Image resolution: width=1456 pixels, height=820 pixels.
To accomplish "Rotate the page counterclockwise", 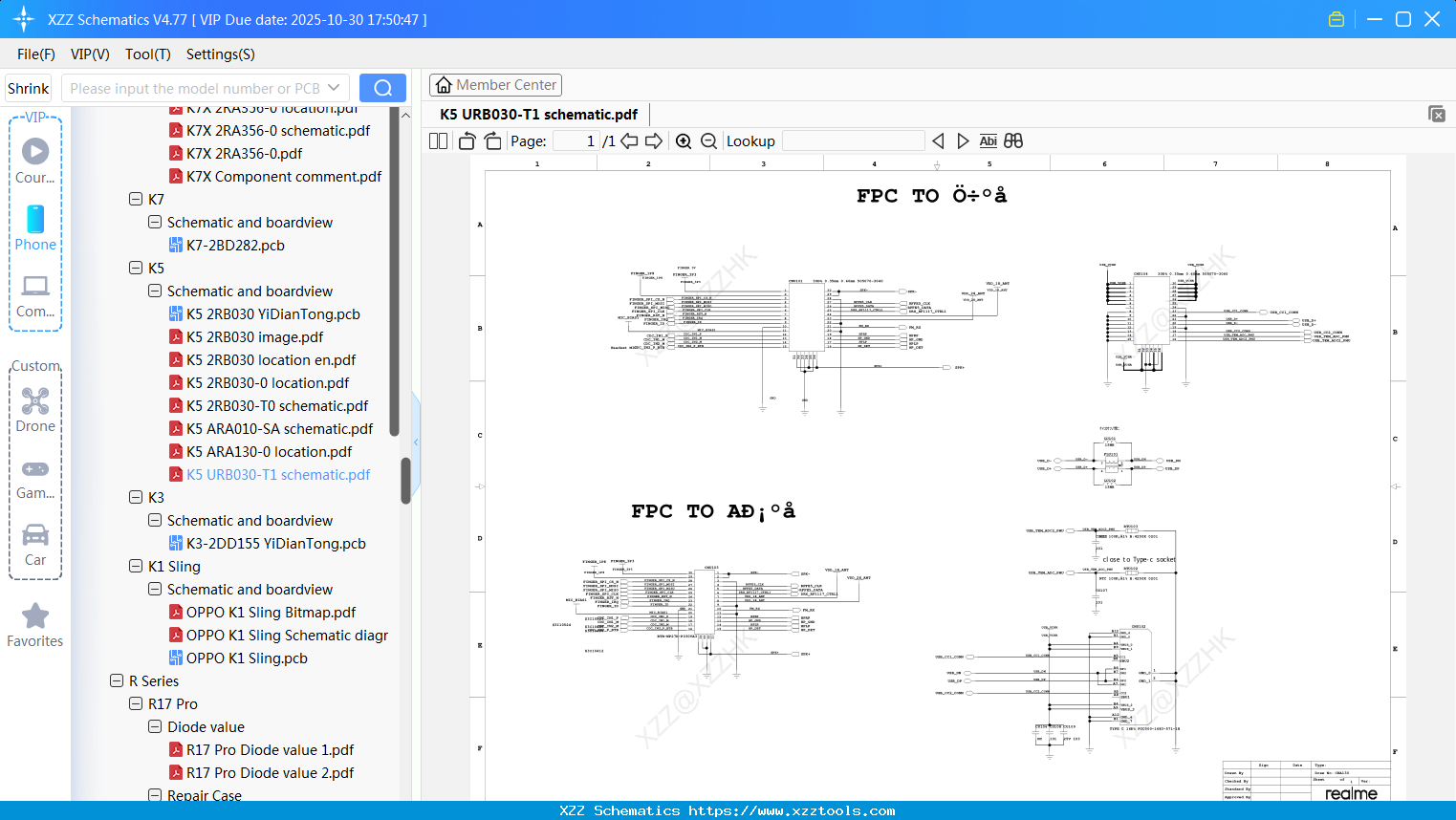I will click(x=467, y=141).
